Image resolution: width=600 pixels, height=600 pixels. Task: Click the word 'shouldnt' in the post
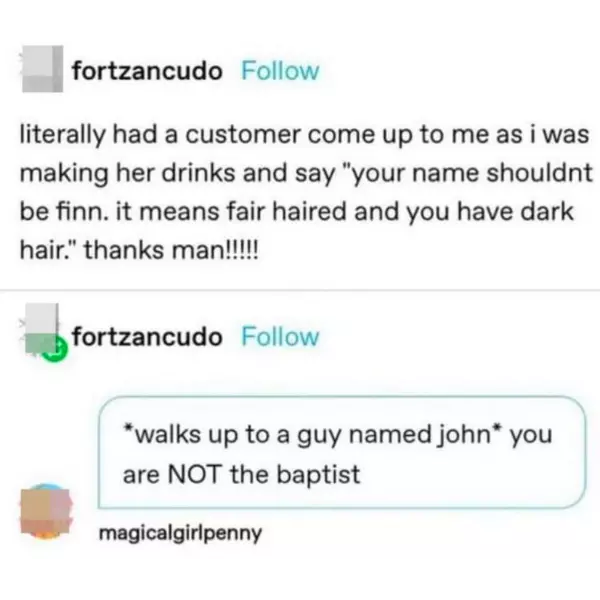(x=539, y=172)
